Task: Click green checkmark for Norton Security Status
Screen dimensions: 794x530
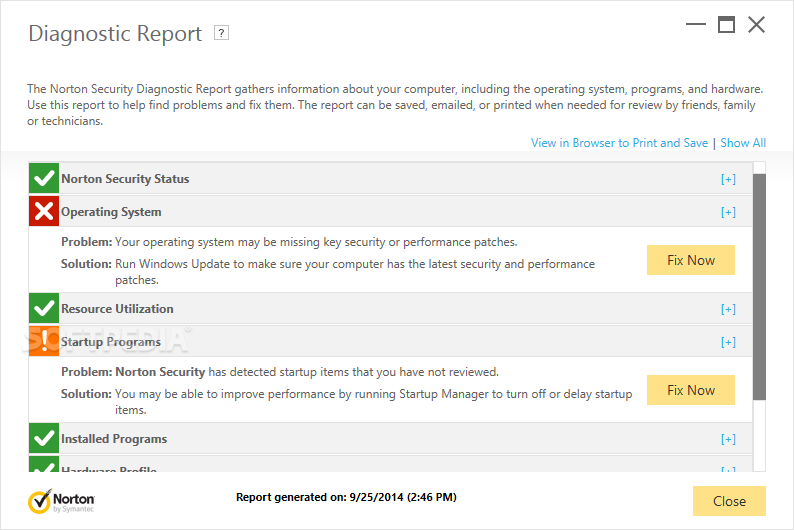Action: (x=44, y=178)
